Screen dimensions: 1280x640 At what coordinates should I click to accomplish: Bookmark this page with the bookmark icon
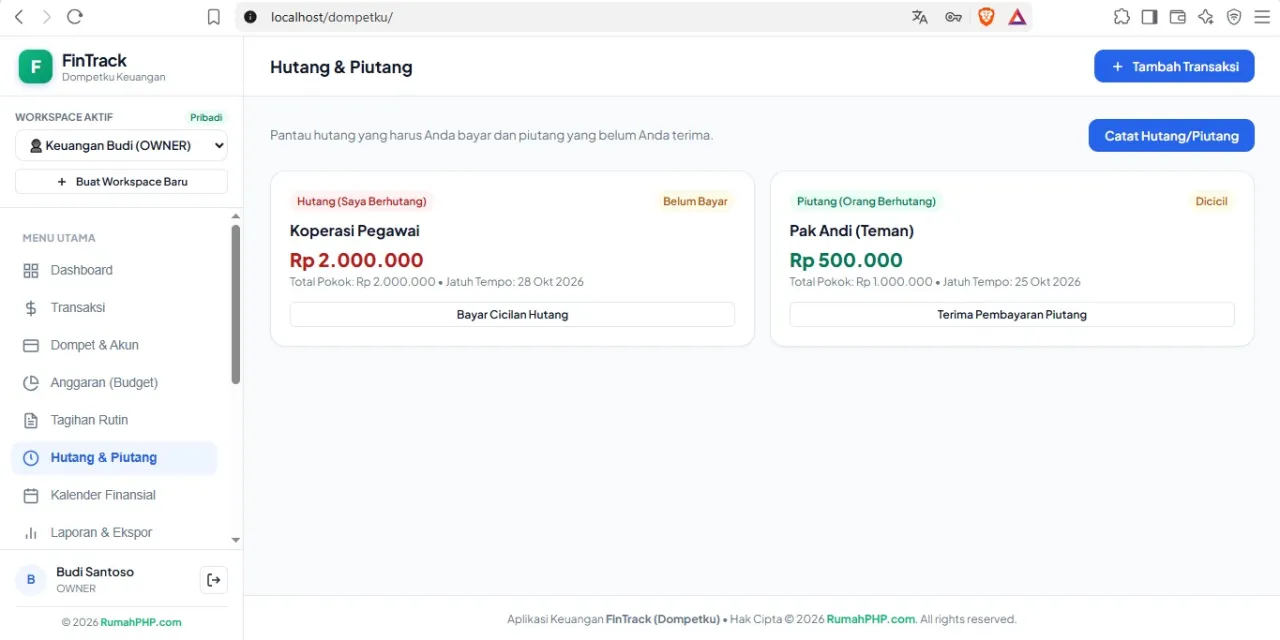pyautogui.click(x=213, y=17)
